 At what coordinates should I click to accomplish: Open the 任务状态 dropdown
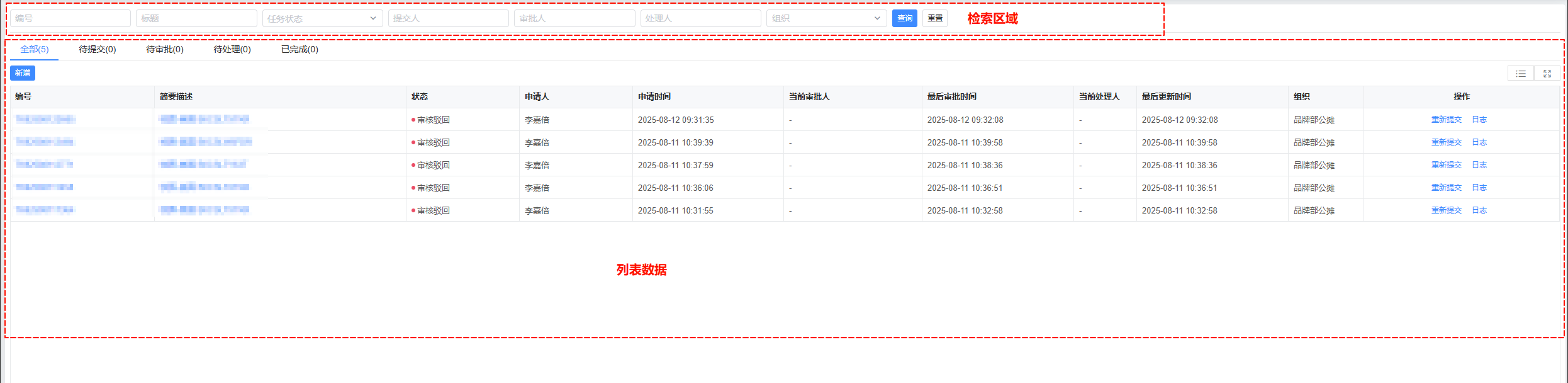coord(322,18)
